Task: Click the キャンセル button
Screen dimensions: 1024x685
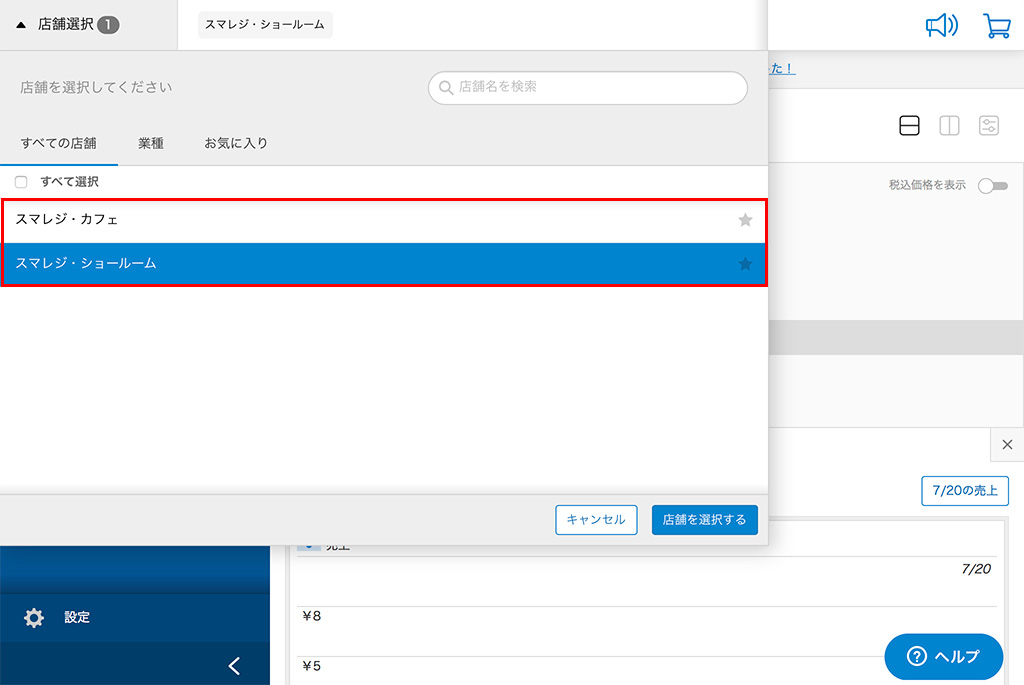Action: 596,520
